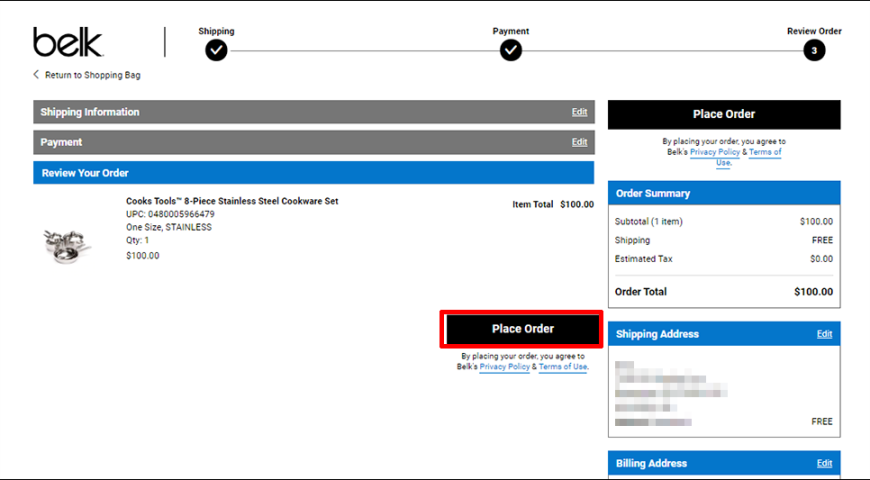The width and height of the screenshot is (870, 480).
Task: Click the Shipping step label
Action: (x=216, y=31)
